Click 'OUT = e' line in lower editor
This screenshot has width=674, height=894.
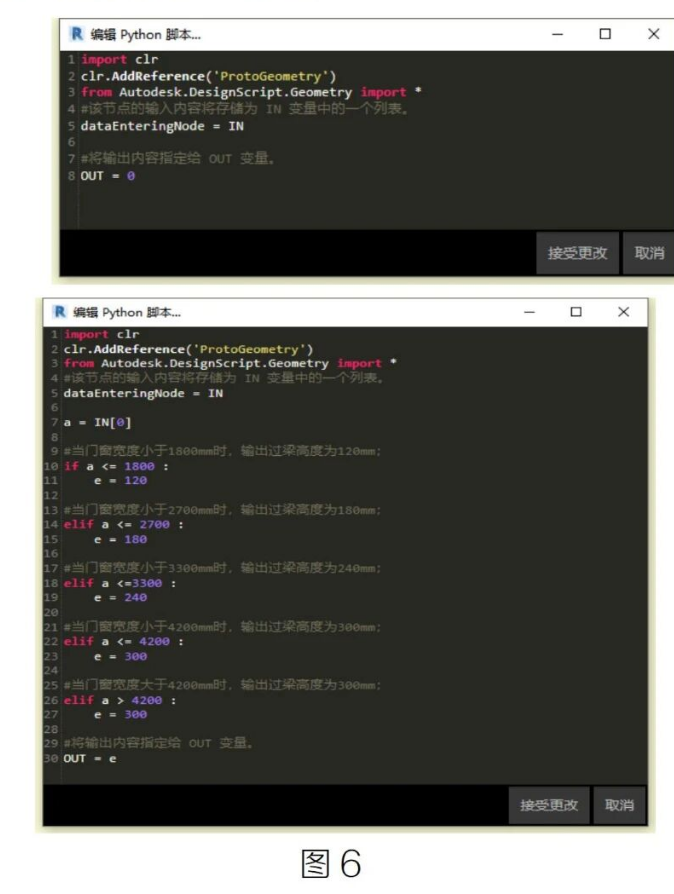90,759
